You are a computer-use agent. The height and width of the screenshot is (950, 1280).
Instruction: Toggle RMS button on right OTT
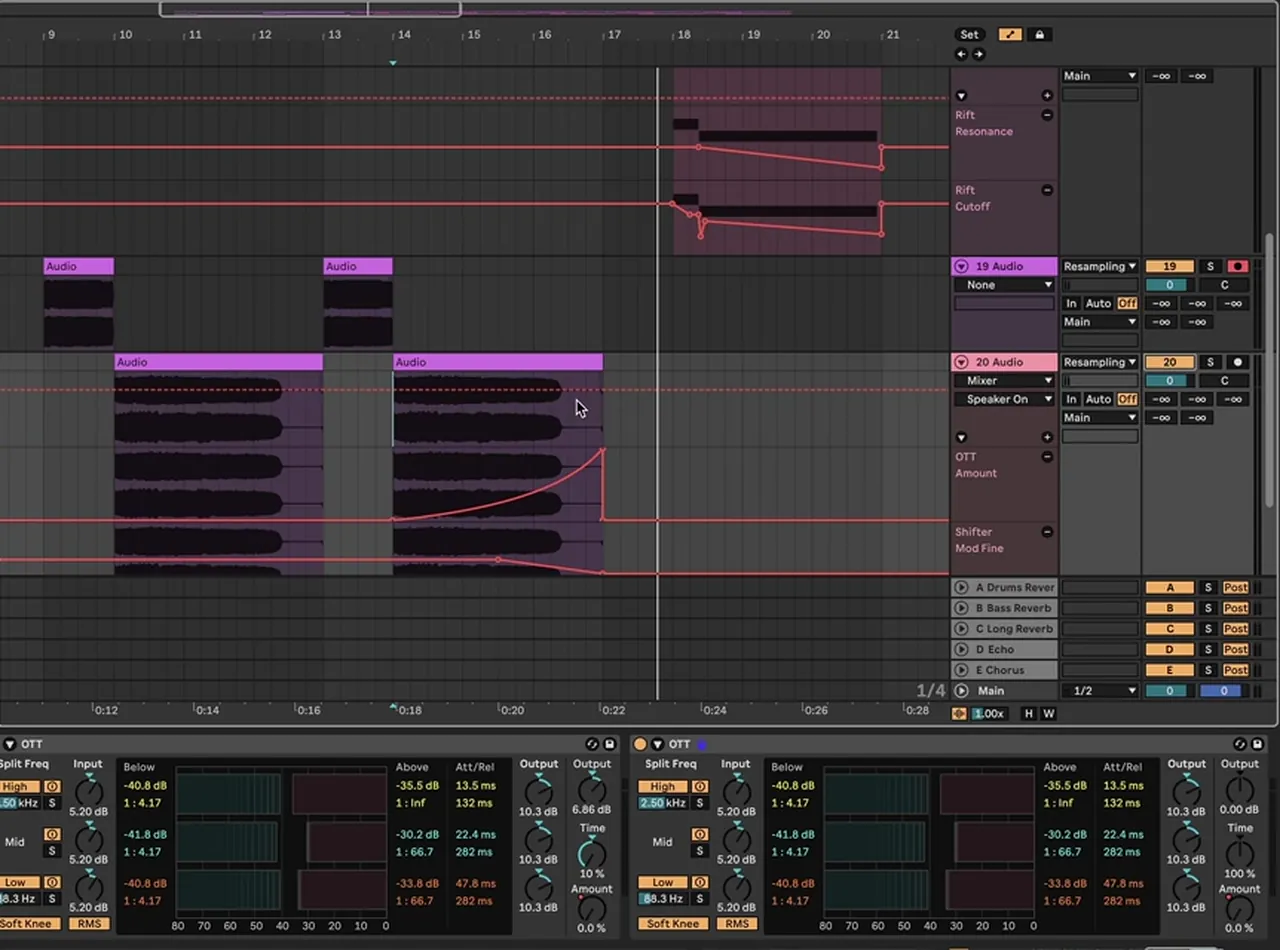click(x=737, y=924)
